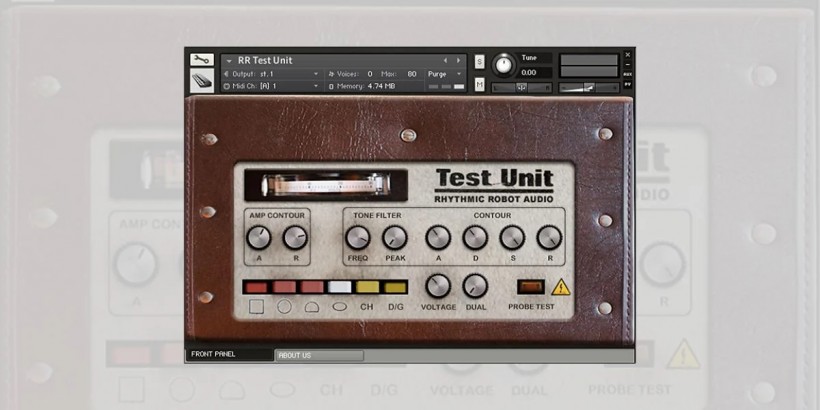Expand the Purge dropdown menu
This screenshot has width=820, height=410.
coord(445,73)
